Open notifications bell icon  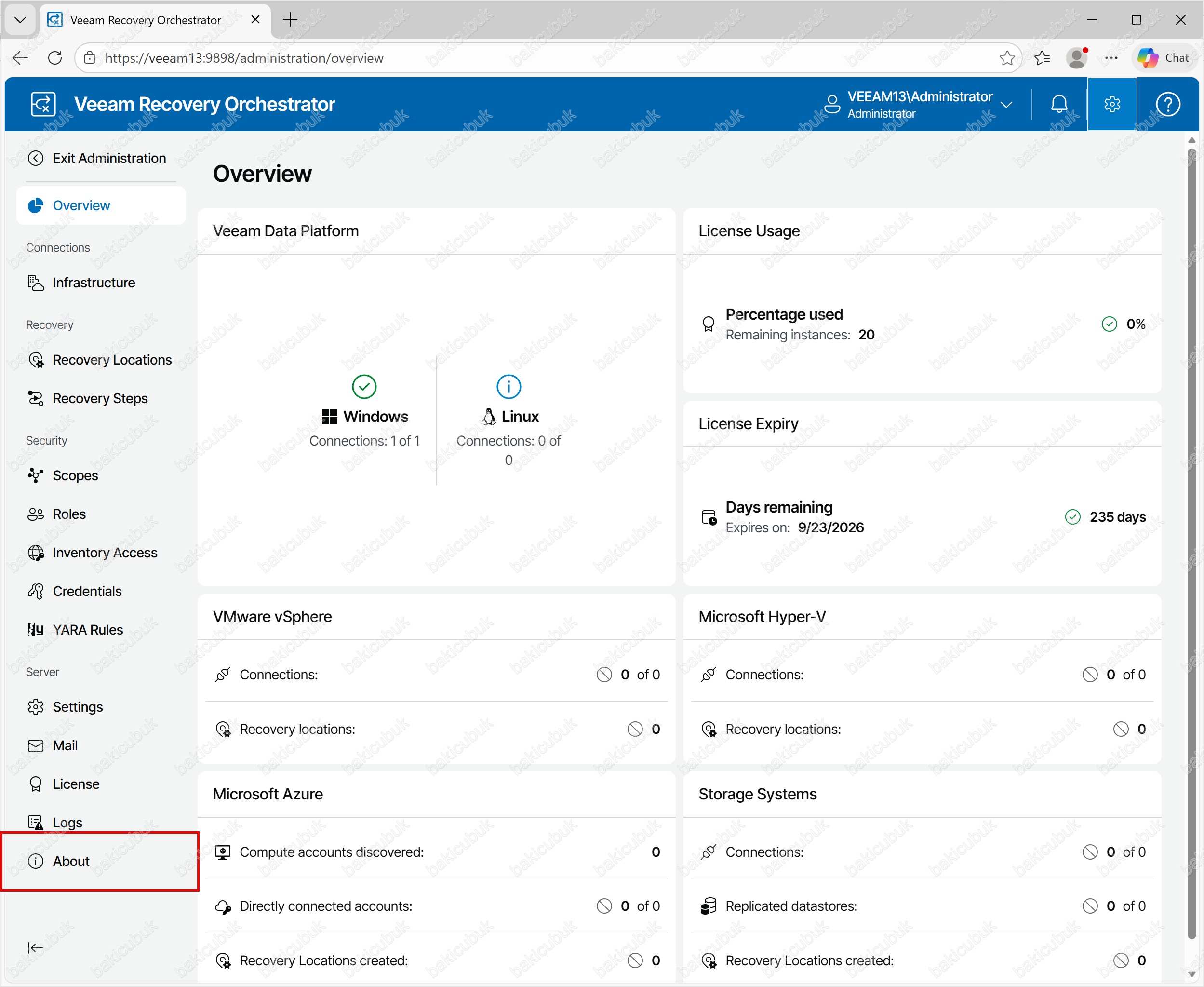click(x=1058, y=104)
